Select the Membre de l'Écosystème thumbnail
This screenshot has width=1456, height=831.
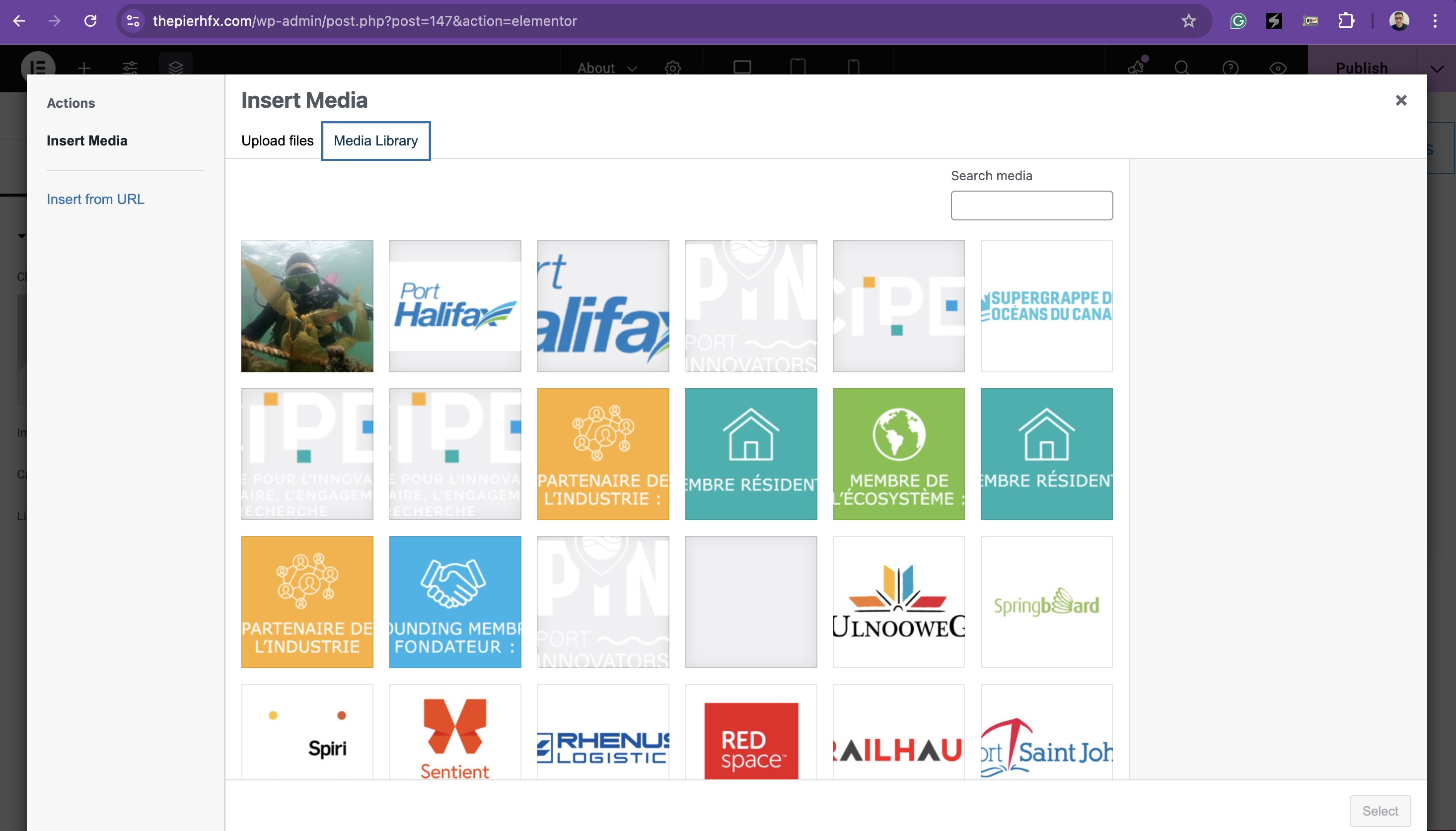[x=898, y=454]
